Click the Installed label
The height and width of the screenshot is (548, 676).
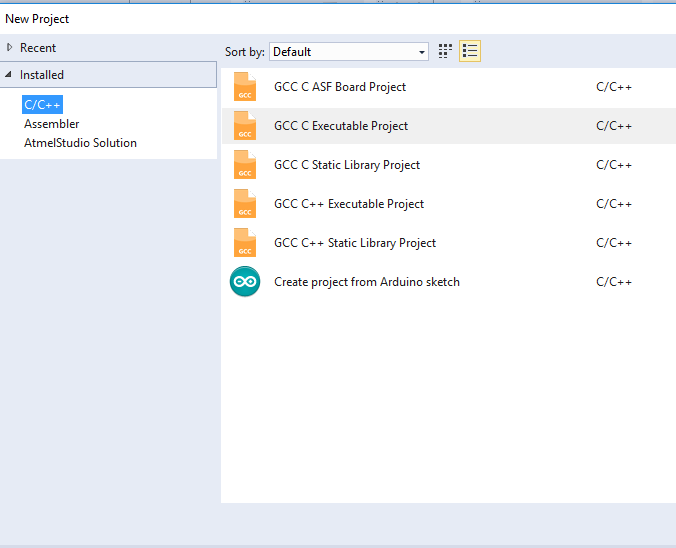[42, 75]
